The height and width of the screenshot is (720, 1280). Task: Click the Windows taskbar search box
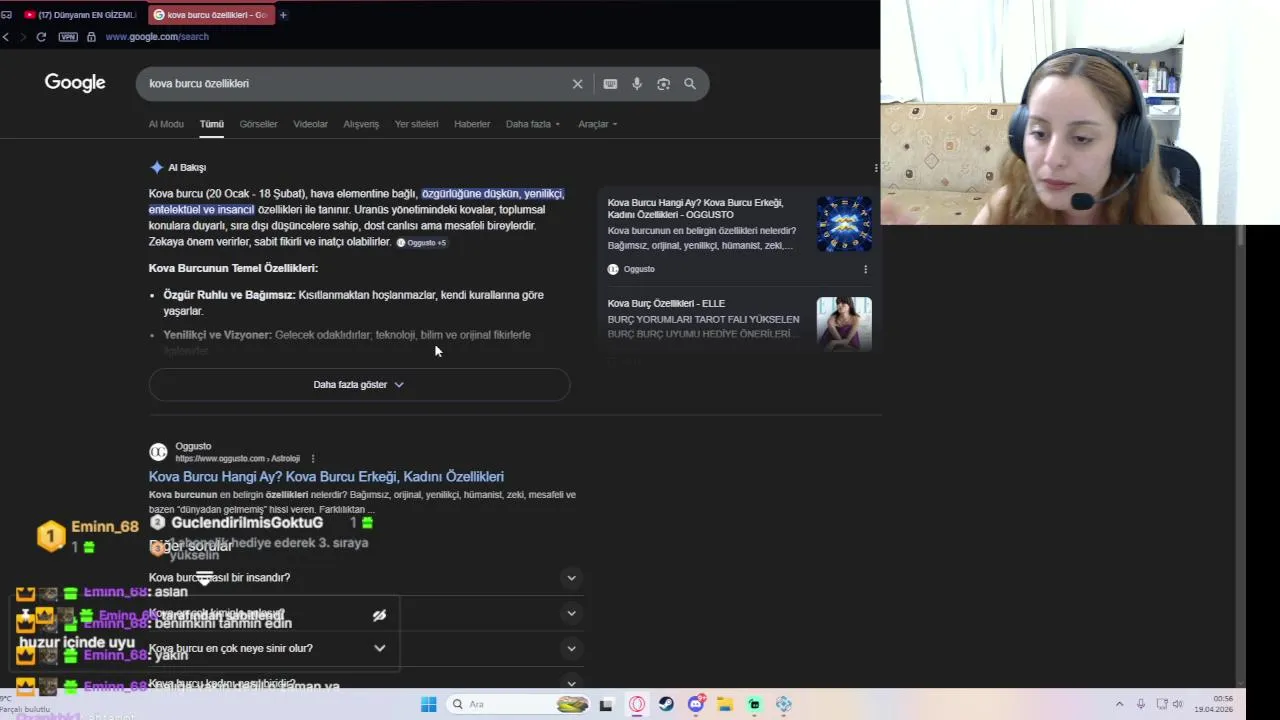point(517,704)
